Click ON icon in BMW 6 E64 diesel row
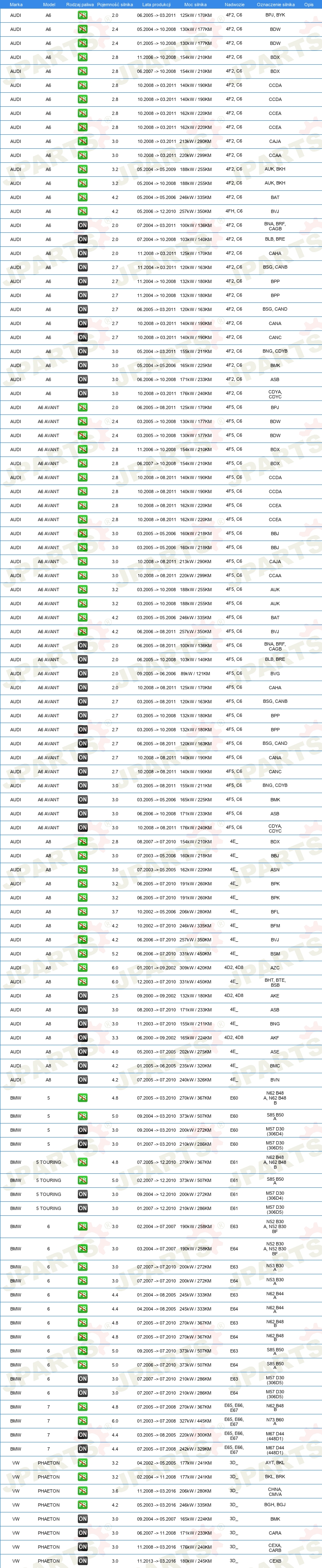322x1568 pixels. (x=82, y=1392)
